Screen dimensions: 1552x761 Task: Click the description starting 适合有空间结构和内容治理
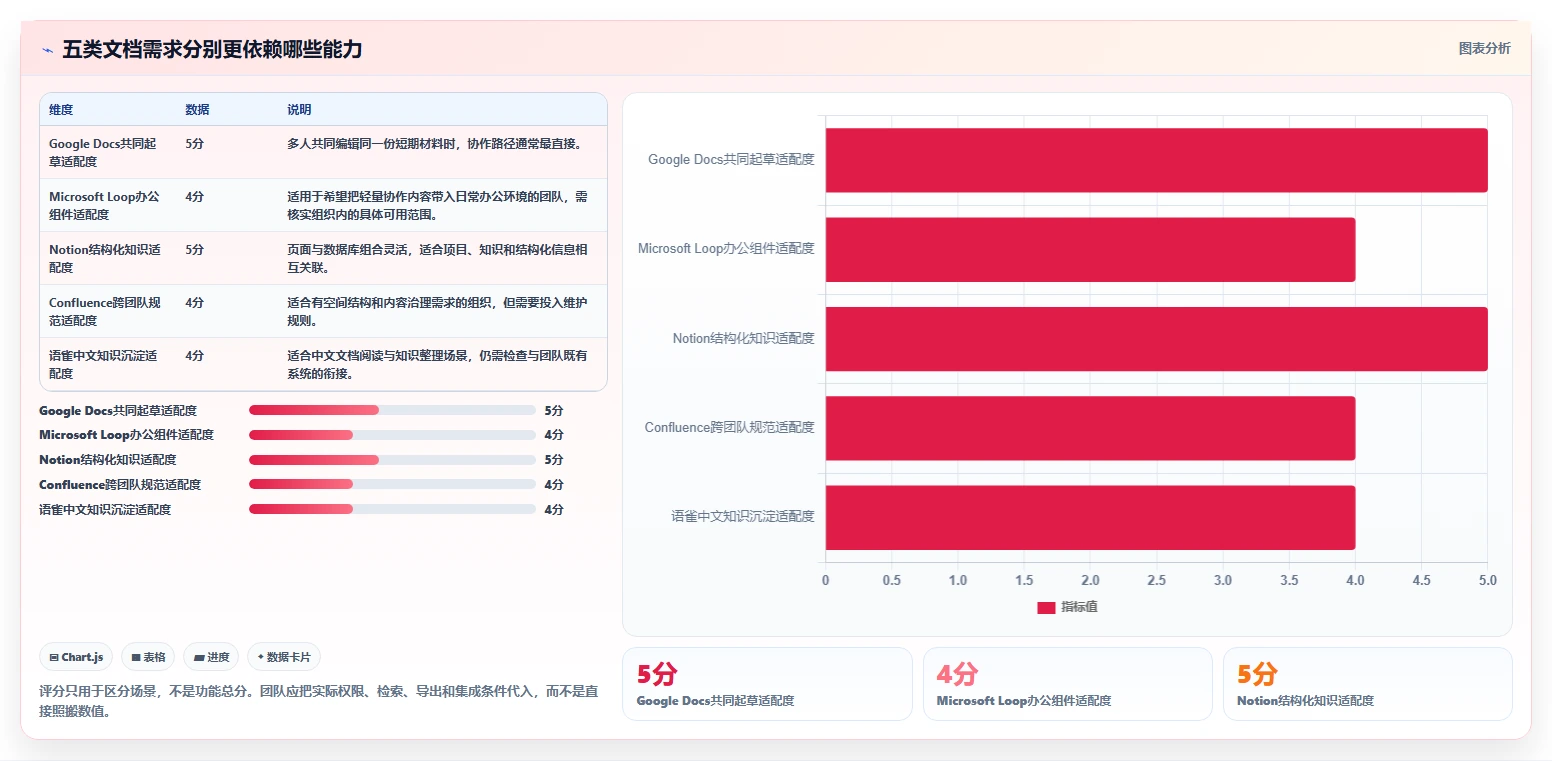point(437,311)
